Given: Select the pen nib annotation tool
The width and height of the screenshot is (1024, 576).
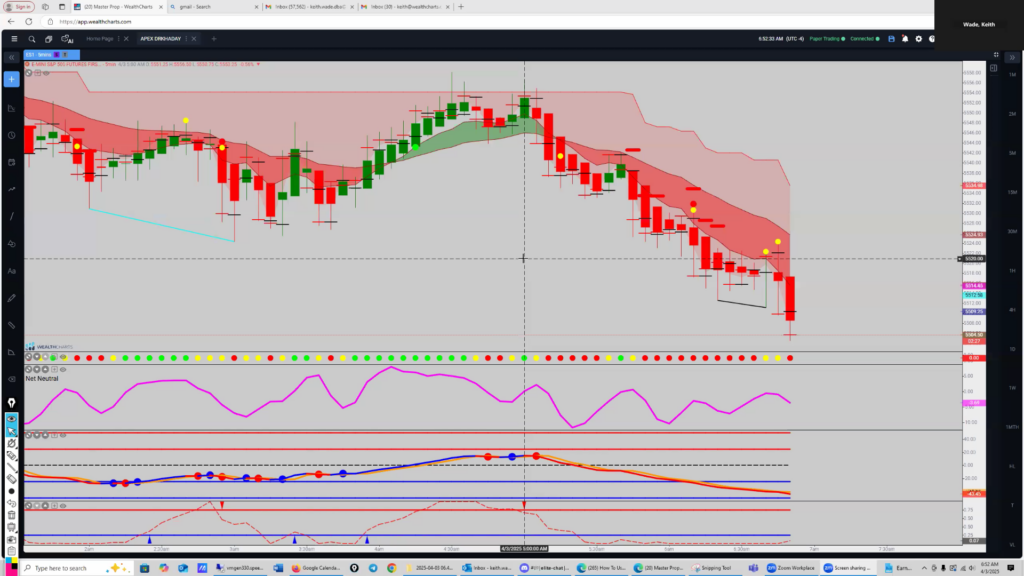Looking at the screenshot, I should pos(12,403).
